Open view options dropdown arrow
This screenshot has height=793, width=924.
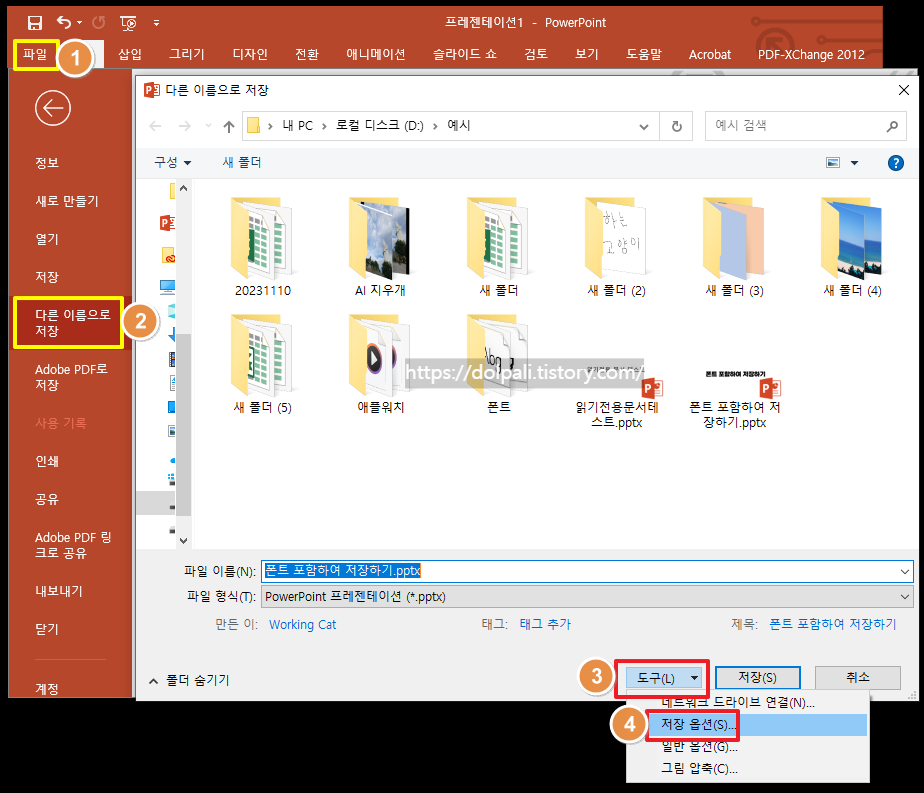(854, 163)
